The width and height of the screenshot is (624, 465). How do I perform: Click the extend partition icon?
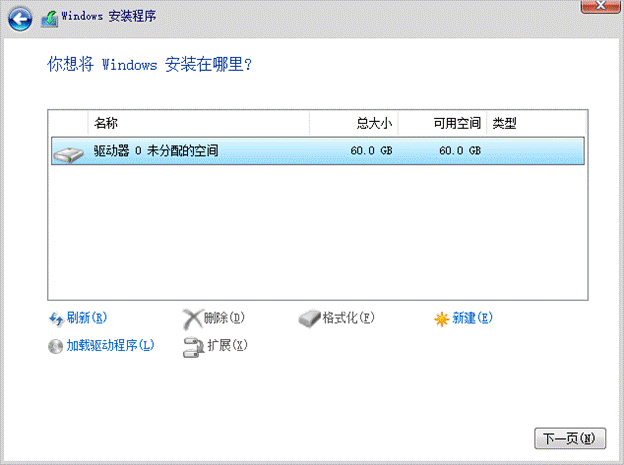[193, 347]
